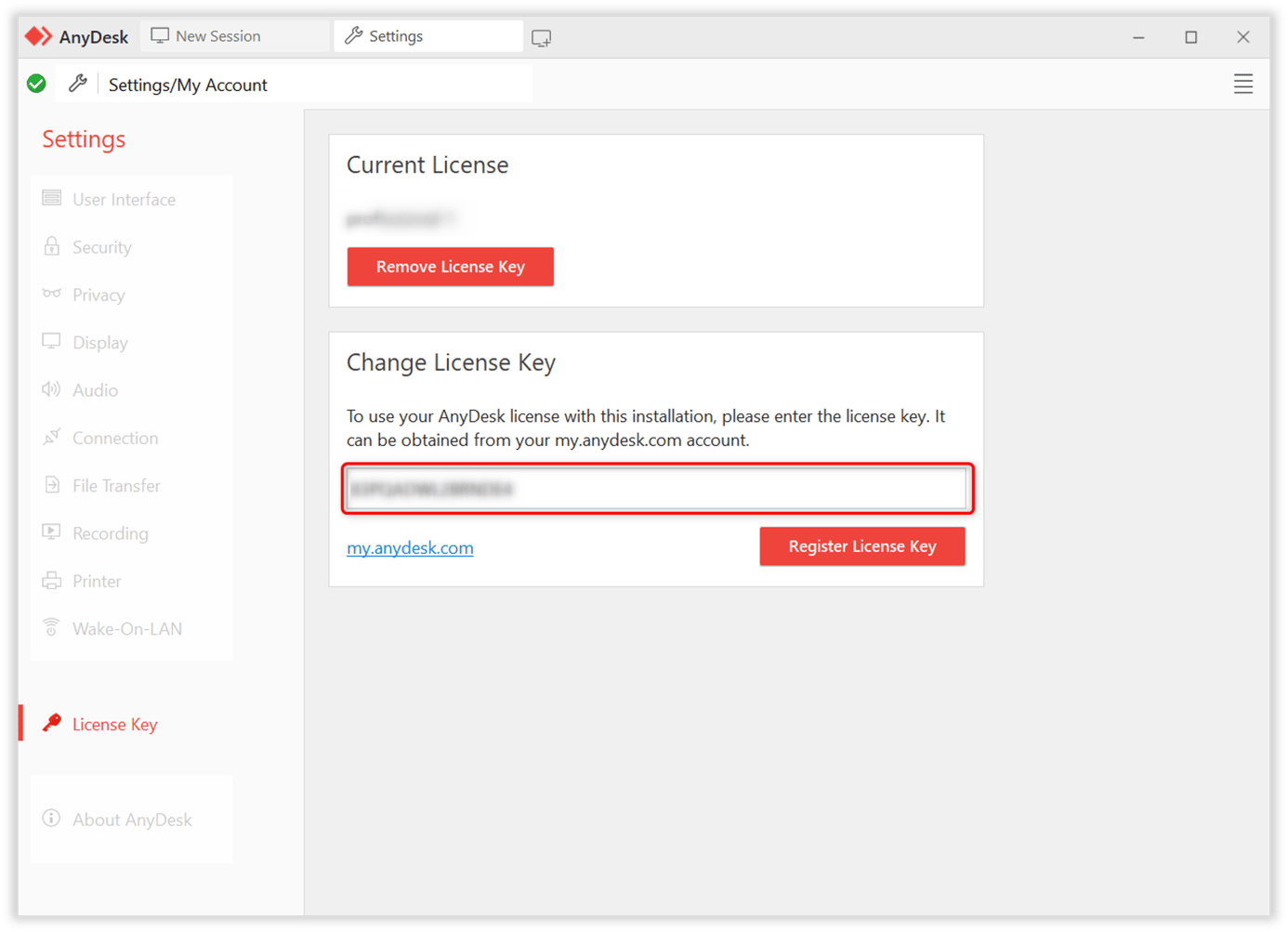Click Register License Key button

pyautogui.click(x=862, y=546)
